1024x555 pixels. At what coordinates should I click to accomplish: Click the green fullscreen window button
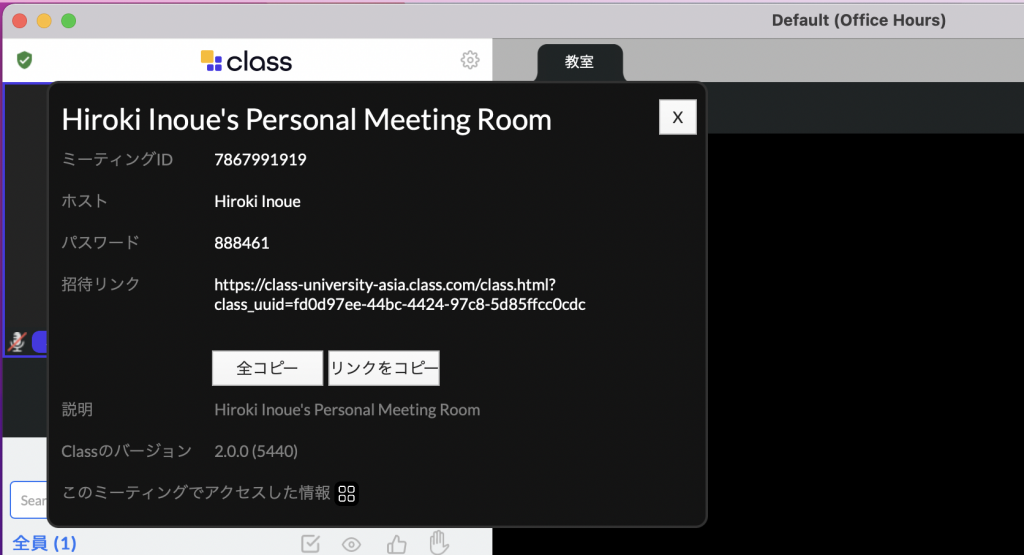pos(69,21)
